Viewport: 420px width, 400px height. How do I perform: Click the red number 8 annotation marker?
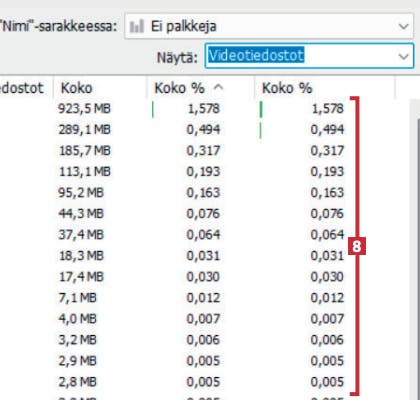(357, 246)
